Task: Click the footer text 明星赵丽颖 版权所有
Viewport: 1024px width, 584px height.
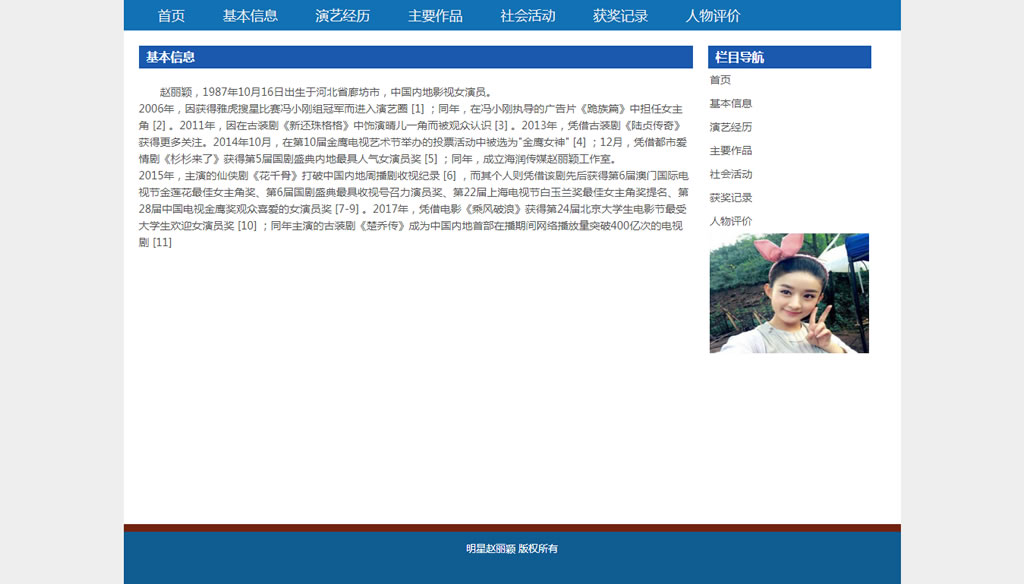Action: point(512,549)
